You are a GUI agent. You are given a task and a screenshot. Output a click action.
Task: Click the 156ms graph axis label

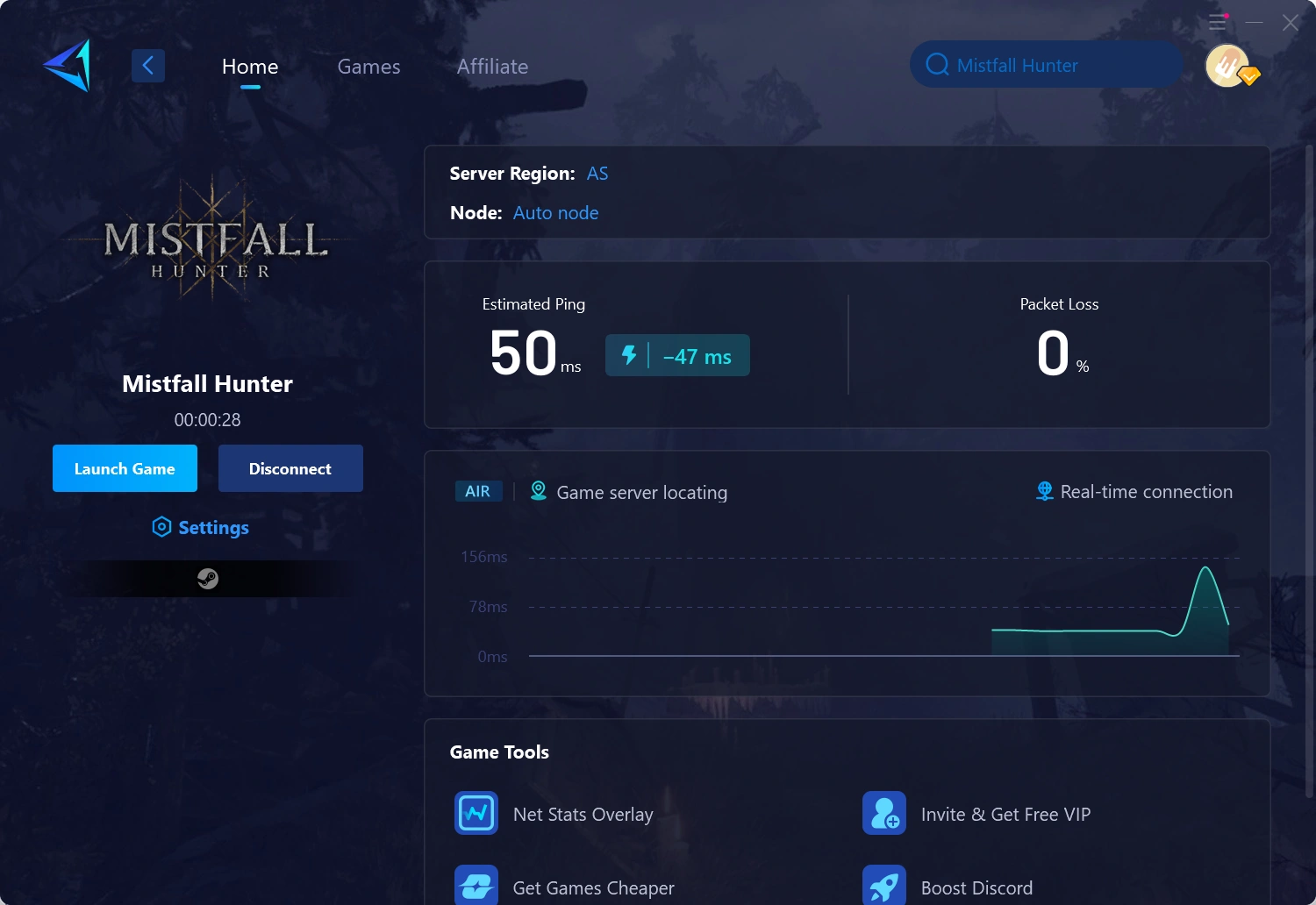pos(484,557)
